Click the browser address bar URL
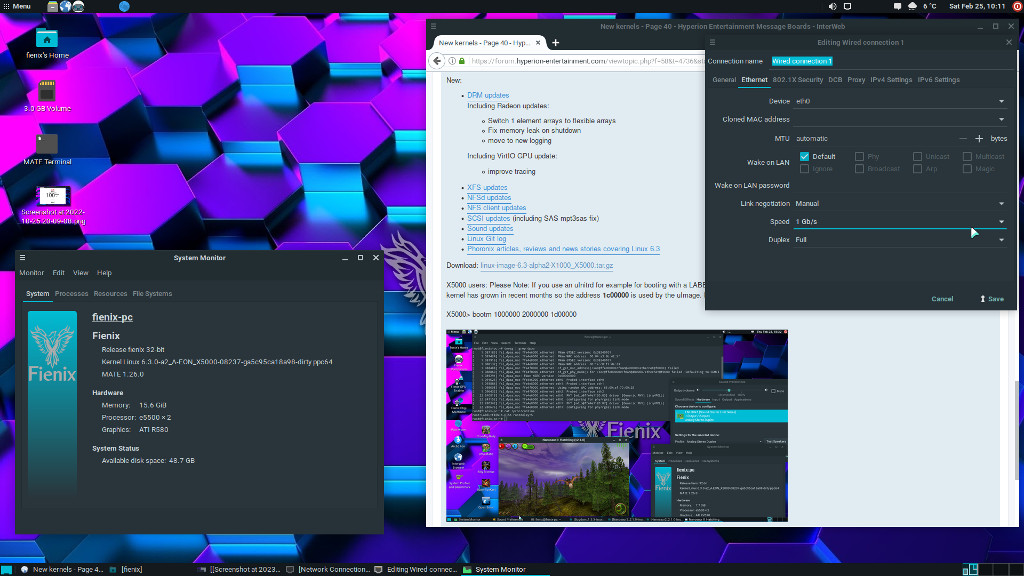Image resolution: width=1024 pixels, height=576 pixels. click(588, 61)
